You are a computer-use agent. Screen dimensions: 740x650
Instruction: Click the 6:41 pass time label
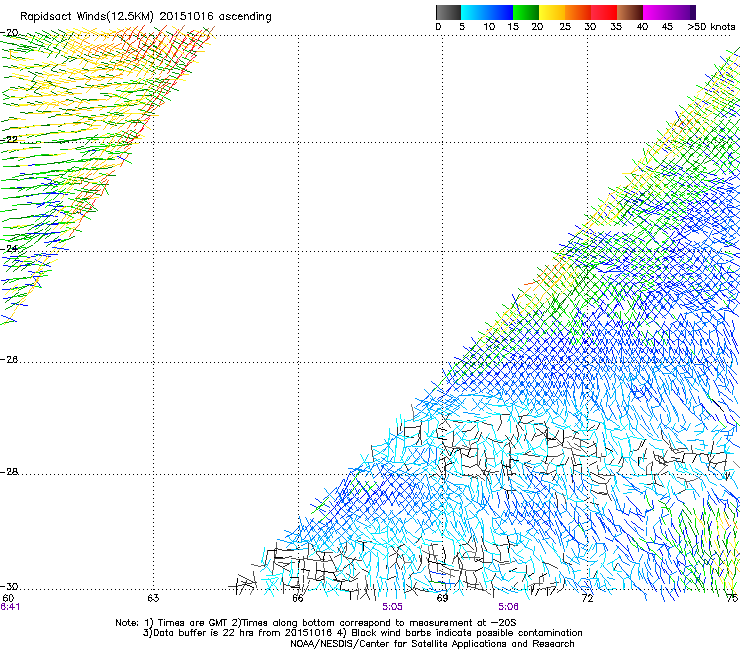point(10,607)
